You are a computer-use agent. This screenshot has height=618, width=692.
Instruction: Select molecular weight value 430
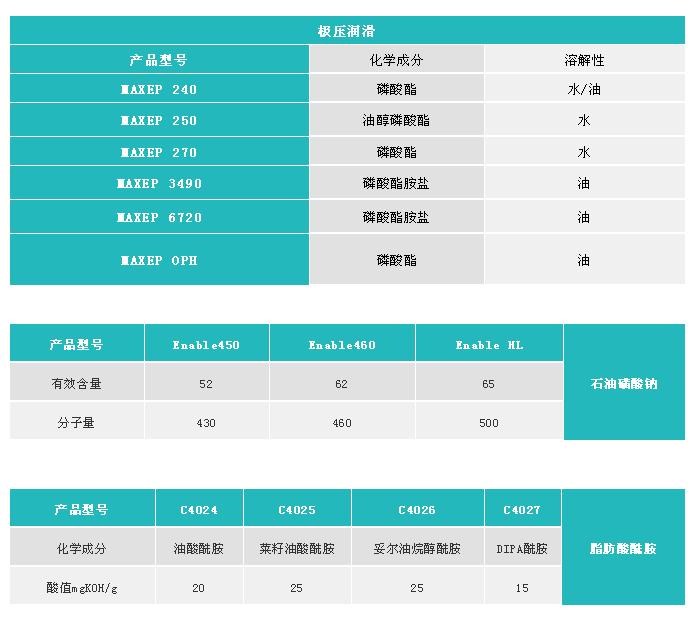(x=207, y=422)
